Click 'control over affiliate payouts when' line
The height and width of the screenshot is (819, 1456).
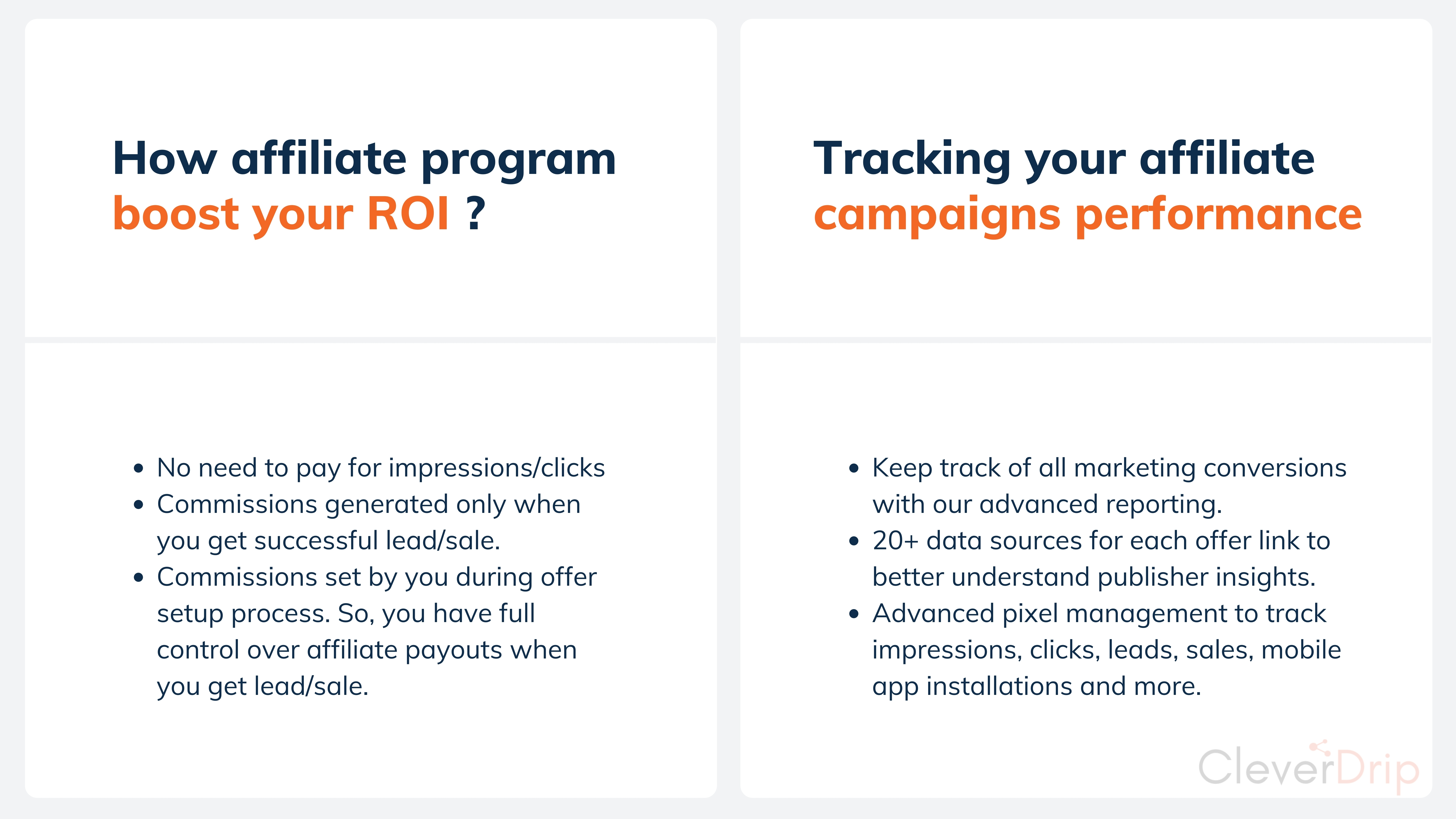[367, 650]
